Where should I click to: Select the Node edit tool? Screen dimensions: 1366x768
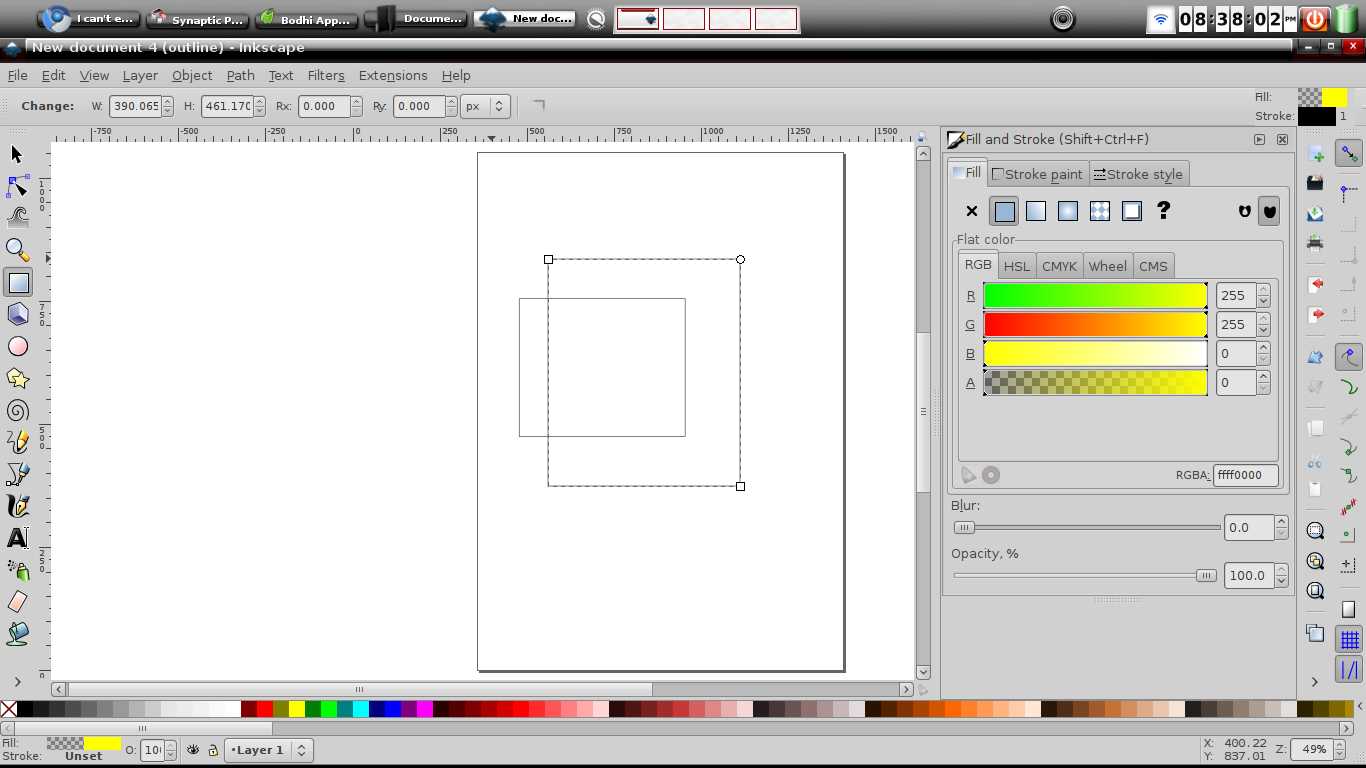(17, 186)
